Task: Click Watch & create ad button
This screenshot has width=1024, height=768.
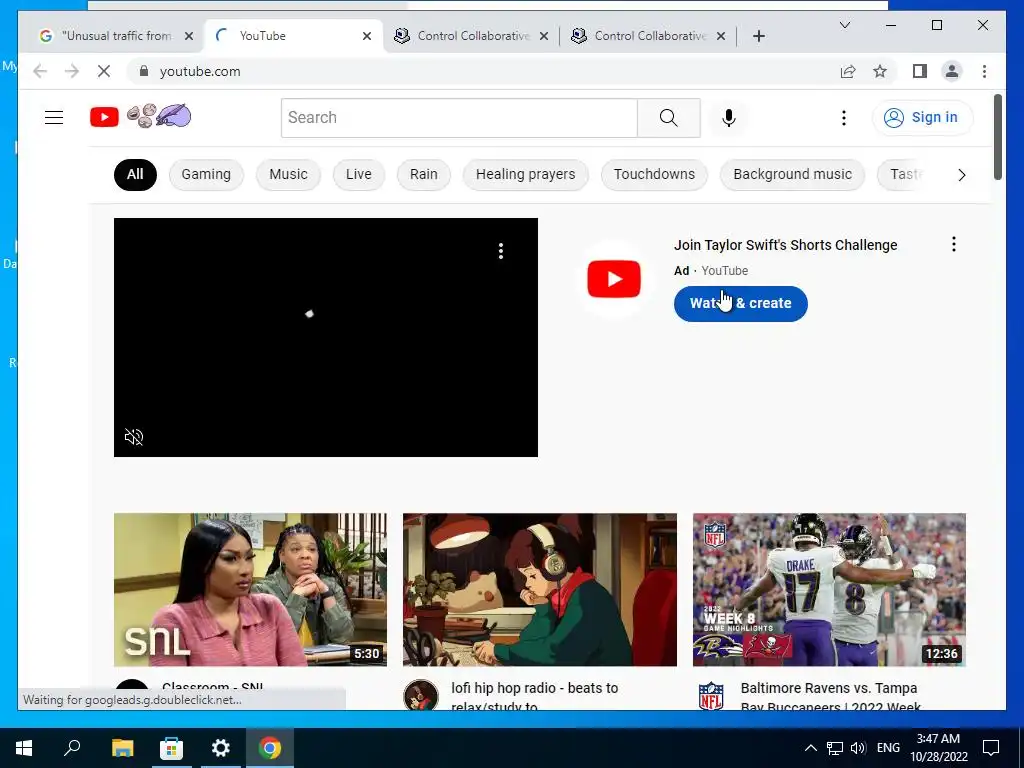Action: point(741,304)
